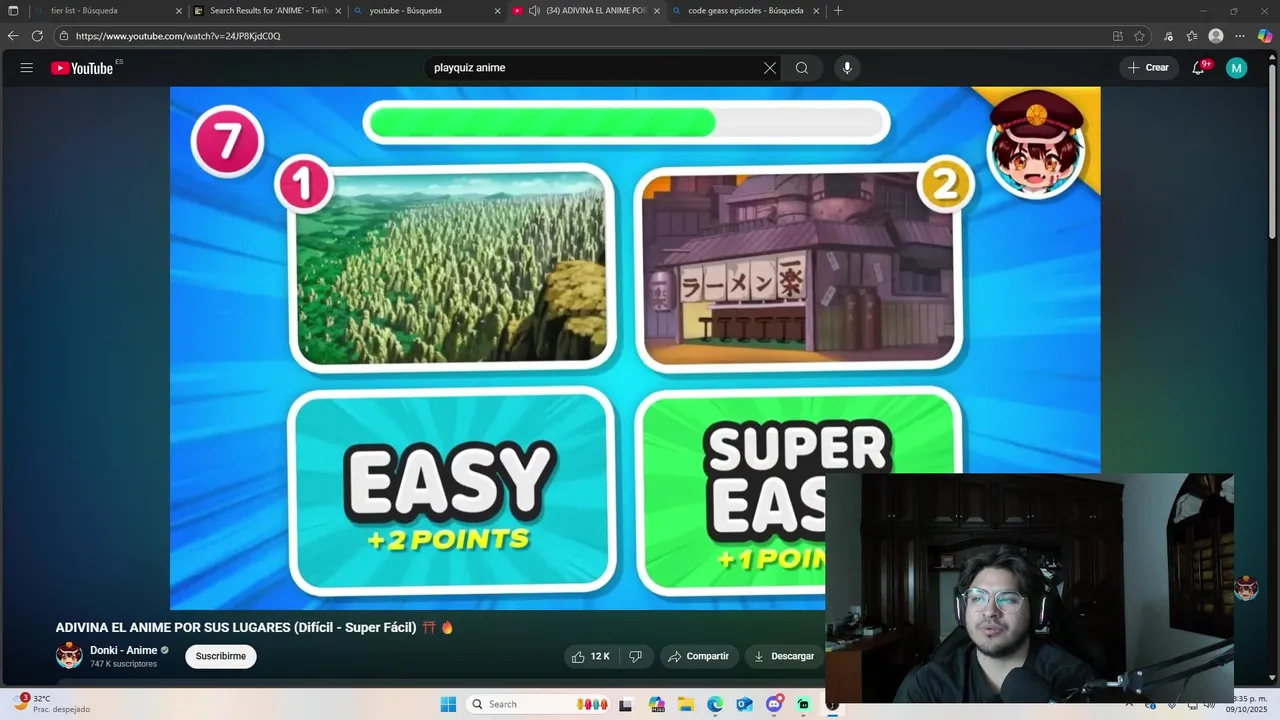Open the File Explorer taskbar icon
This screenshot has height=720, width=1280.
686,704
